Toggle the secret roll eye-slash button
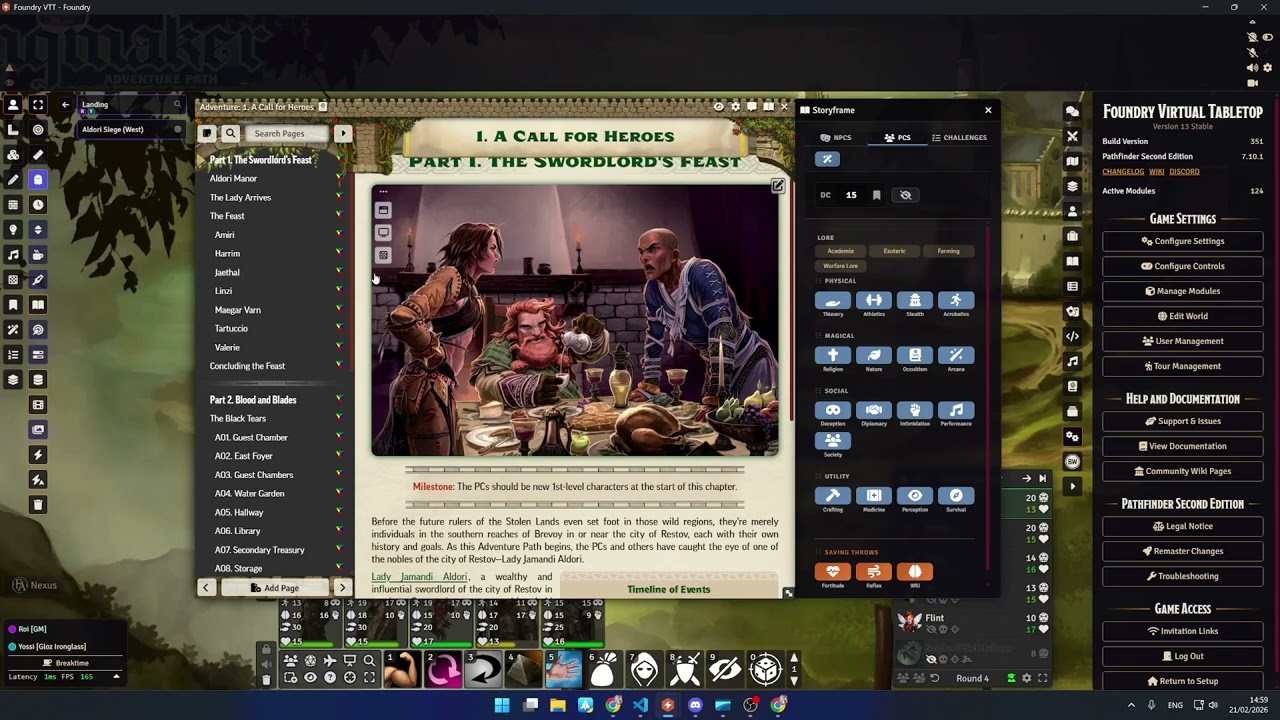This screenshot has height=720, width=1280. 906,195
